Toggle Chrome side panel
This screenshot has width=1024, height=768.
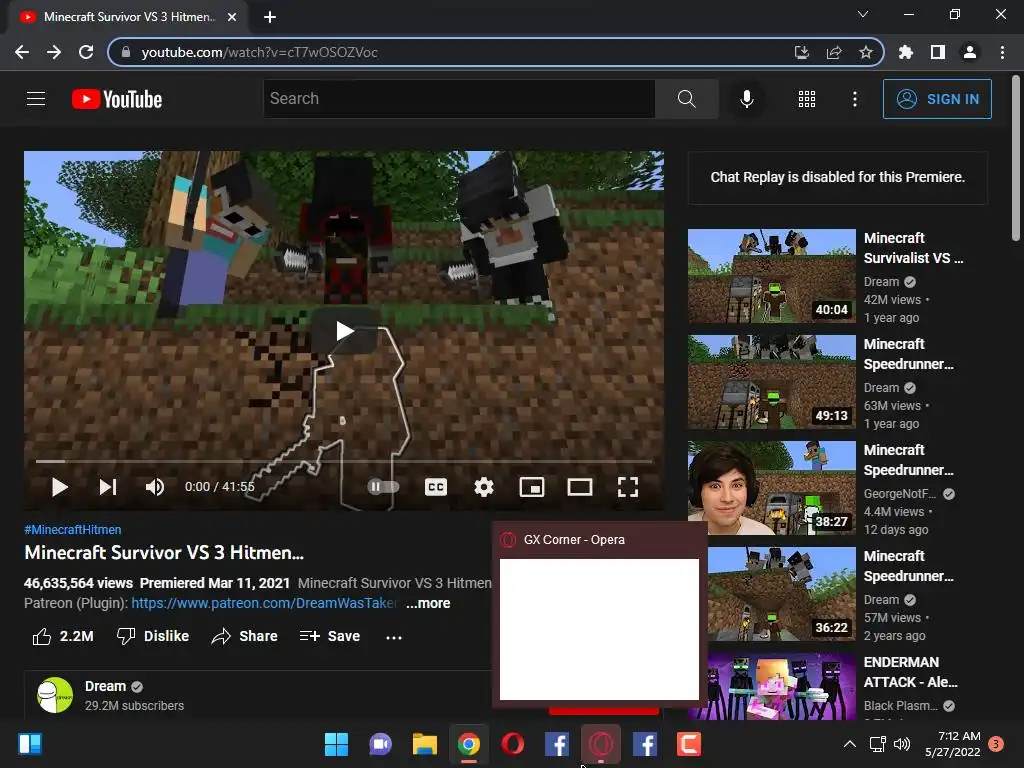(x=938, y=52)
